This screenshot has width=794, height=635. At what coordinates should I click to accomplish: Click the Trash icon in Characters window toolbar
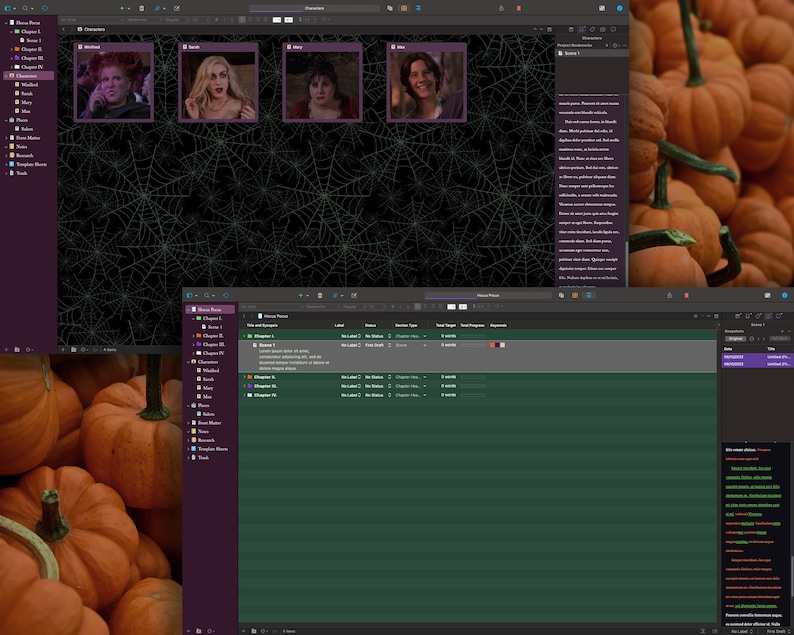point(142,8)
